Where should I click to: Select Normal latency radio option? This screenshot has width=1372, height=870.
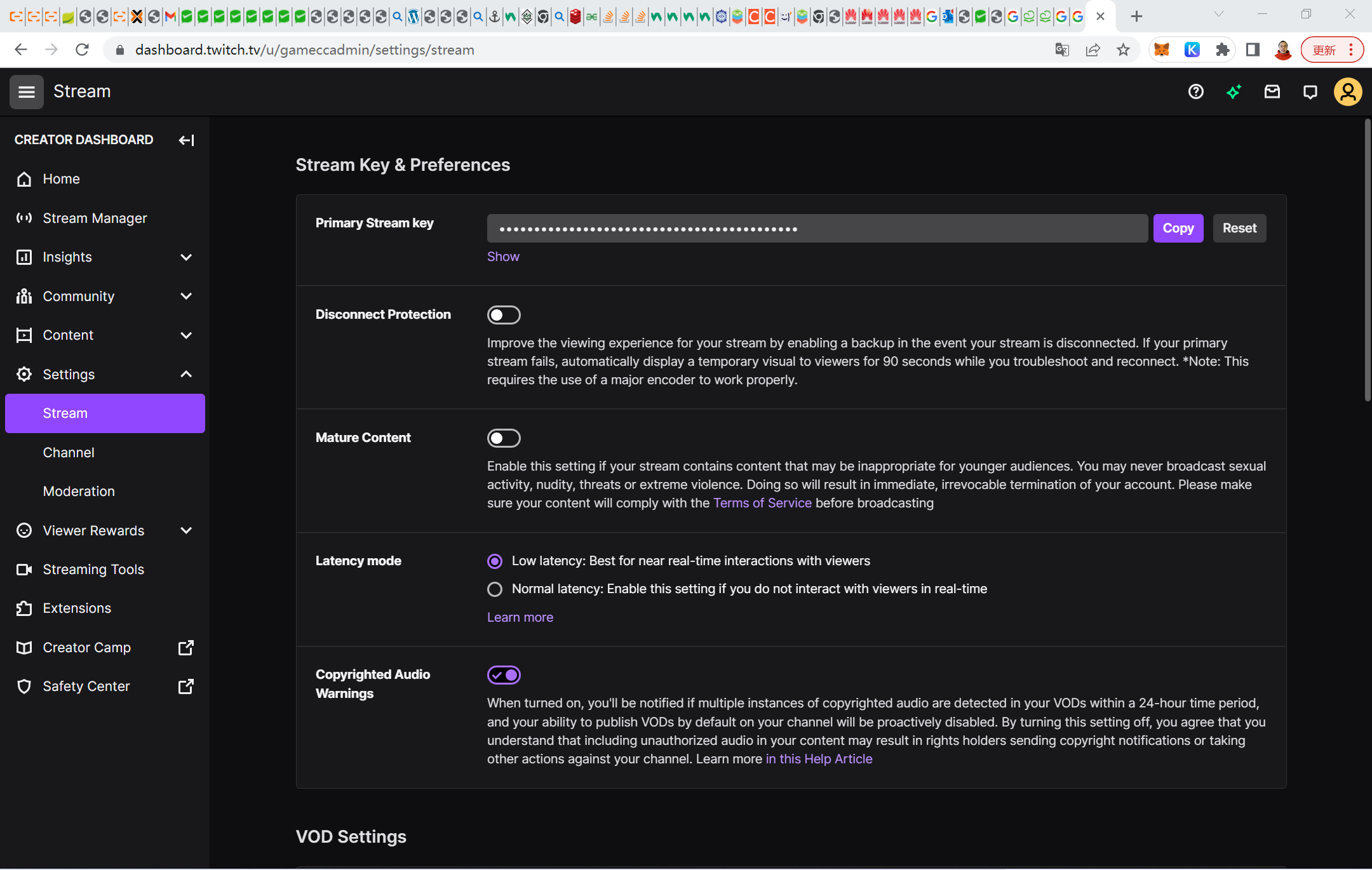pos(495,589)
